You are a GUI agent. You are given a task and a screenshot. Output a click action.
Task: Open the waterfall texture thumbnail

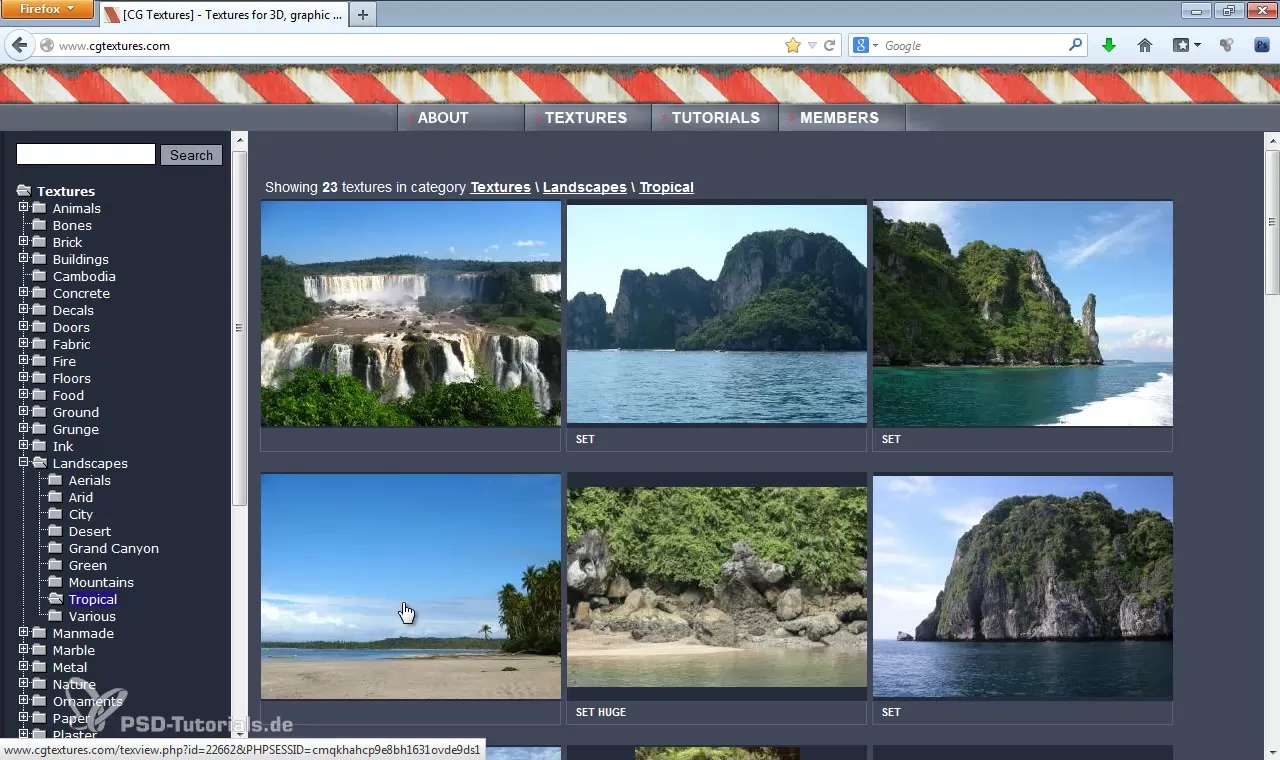coord(411,314)
